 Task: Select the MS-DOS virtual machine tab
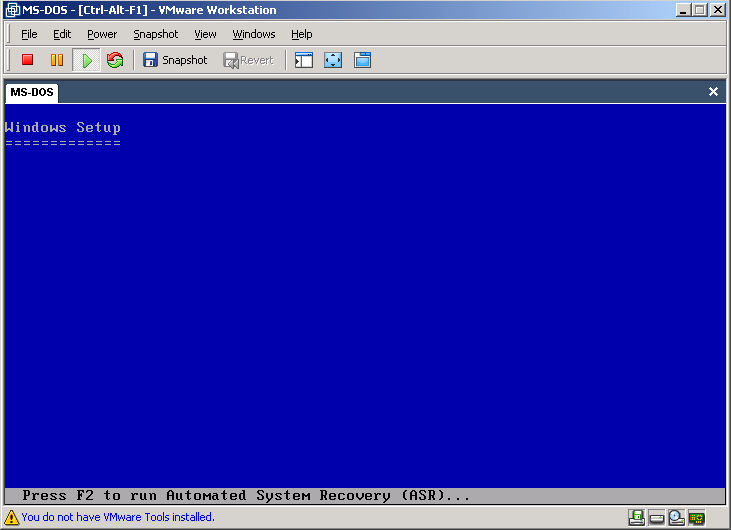click(32, 92)
